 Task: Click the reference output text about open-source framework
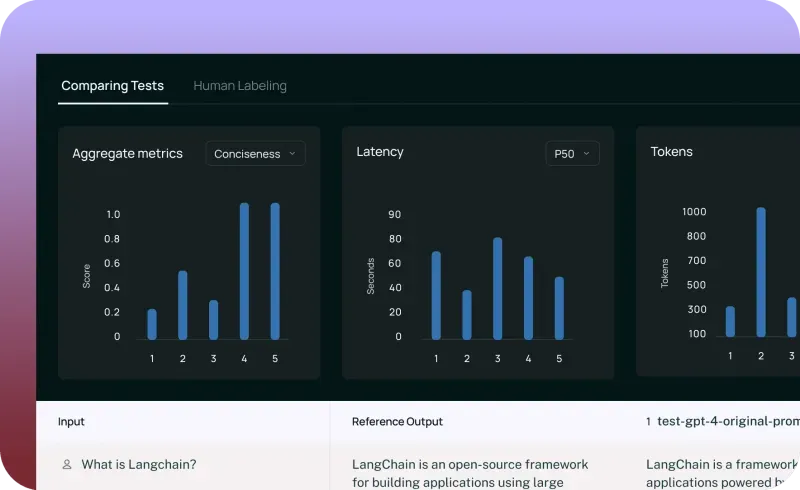click(470, 473)
